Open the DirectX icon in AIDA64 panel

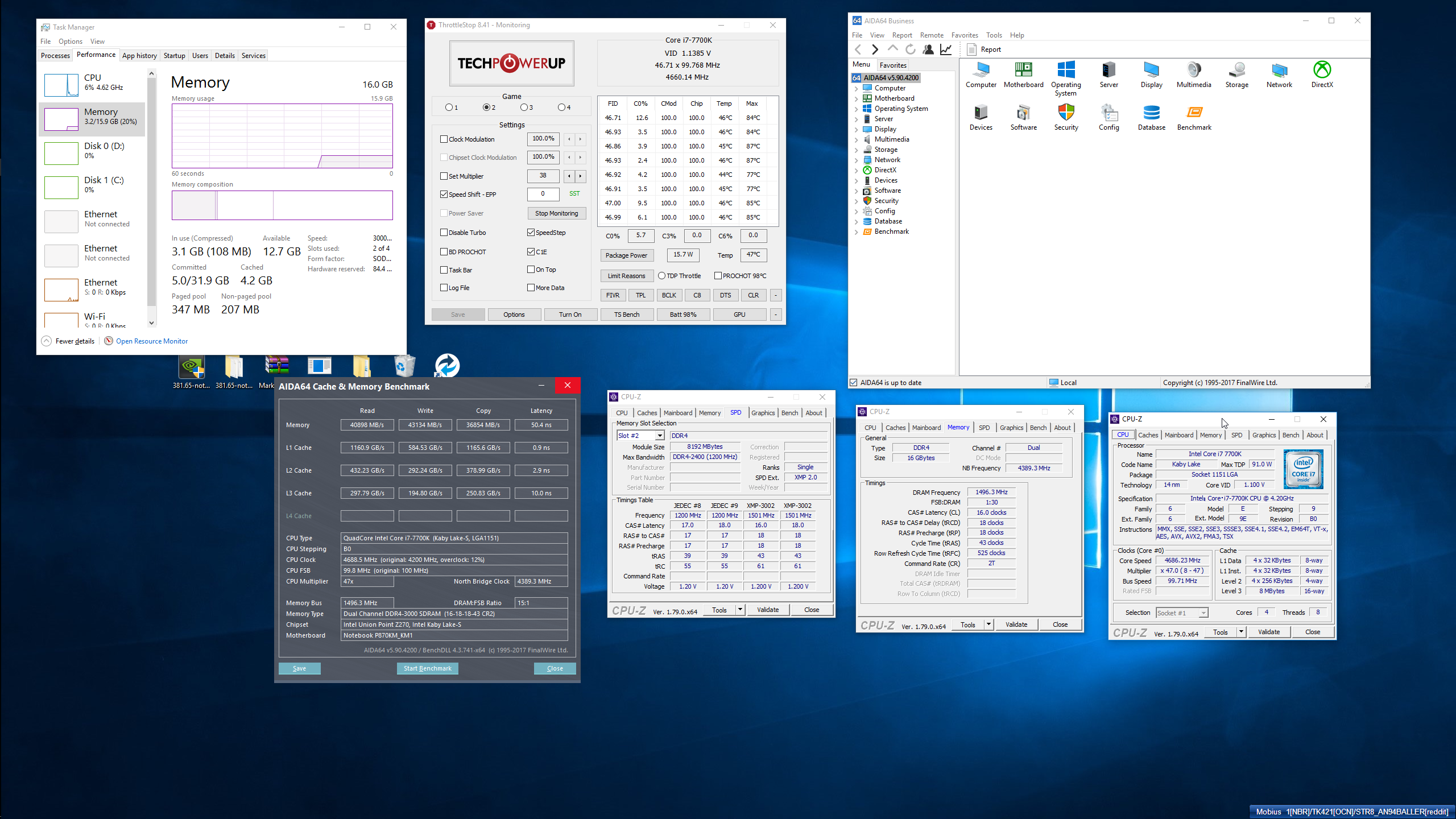click(1322, 70)
